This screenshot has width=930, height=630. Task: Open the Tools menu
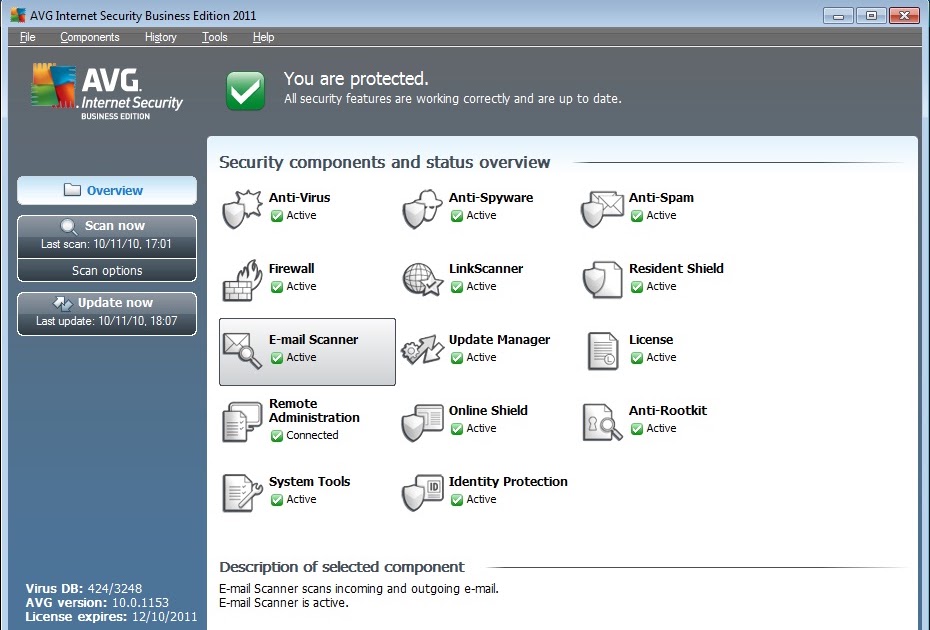click(215, 37)
